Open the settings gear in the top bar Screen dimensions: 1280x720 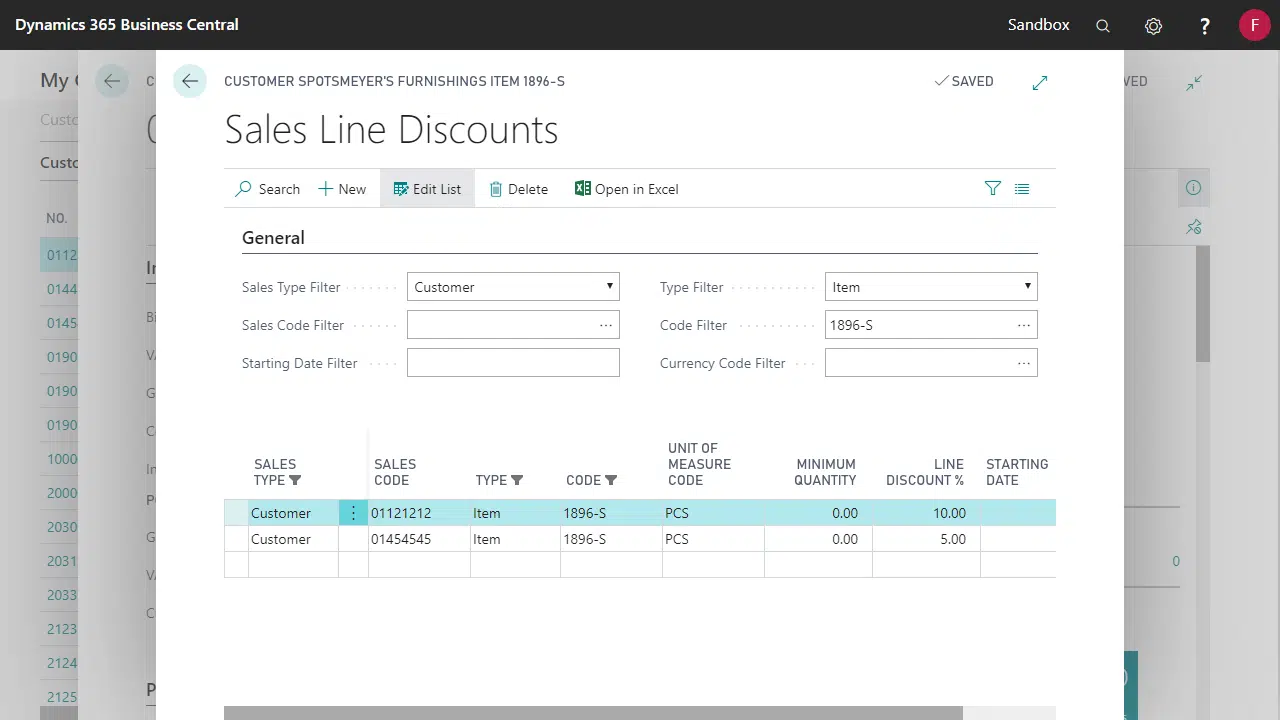click(x=1154, y=26)
